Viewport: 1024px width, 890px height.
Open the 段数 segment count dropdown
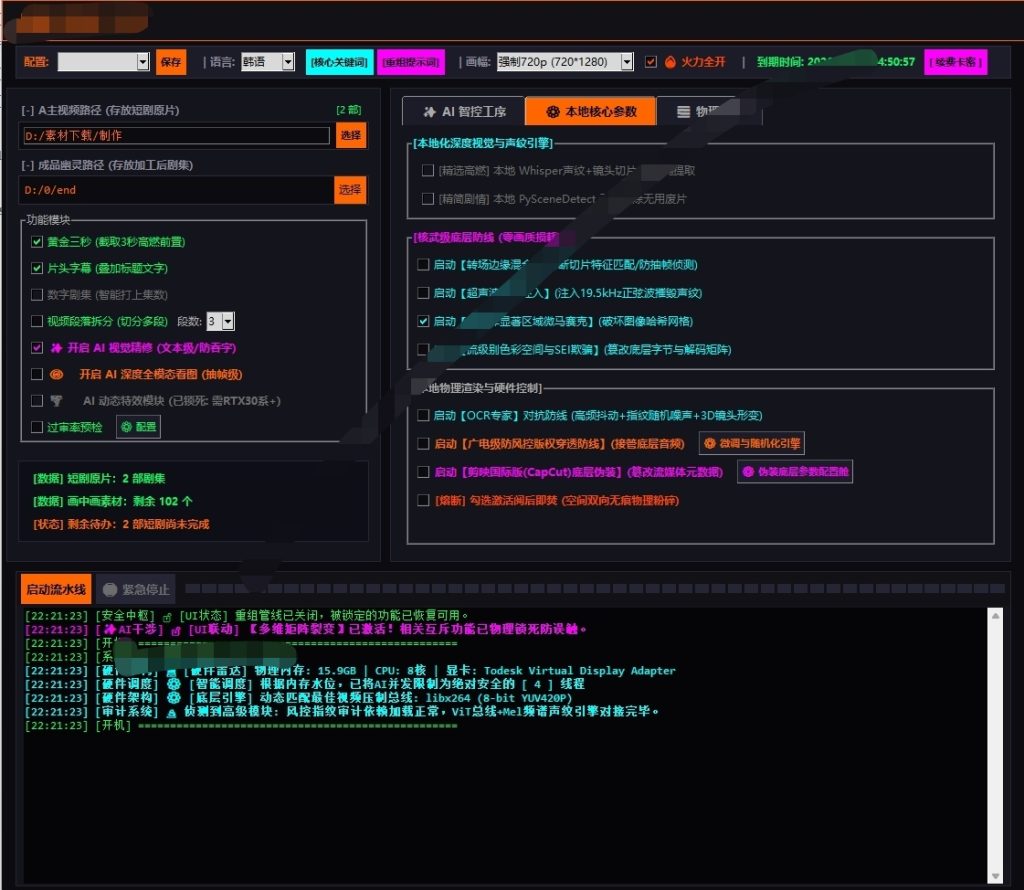tap(221, 321)
